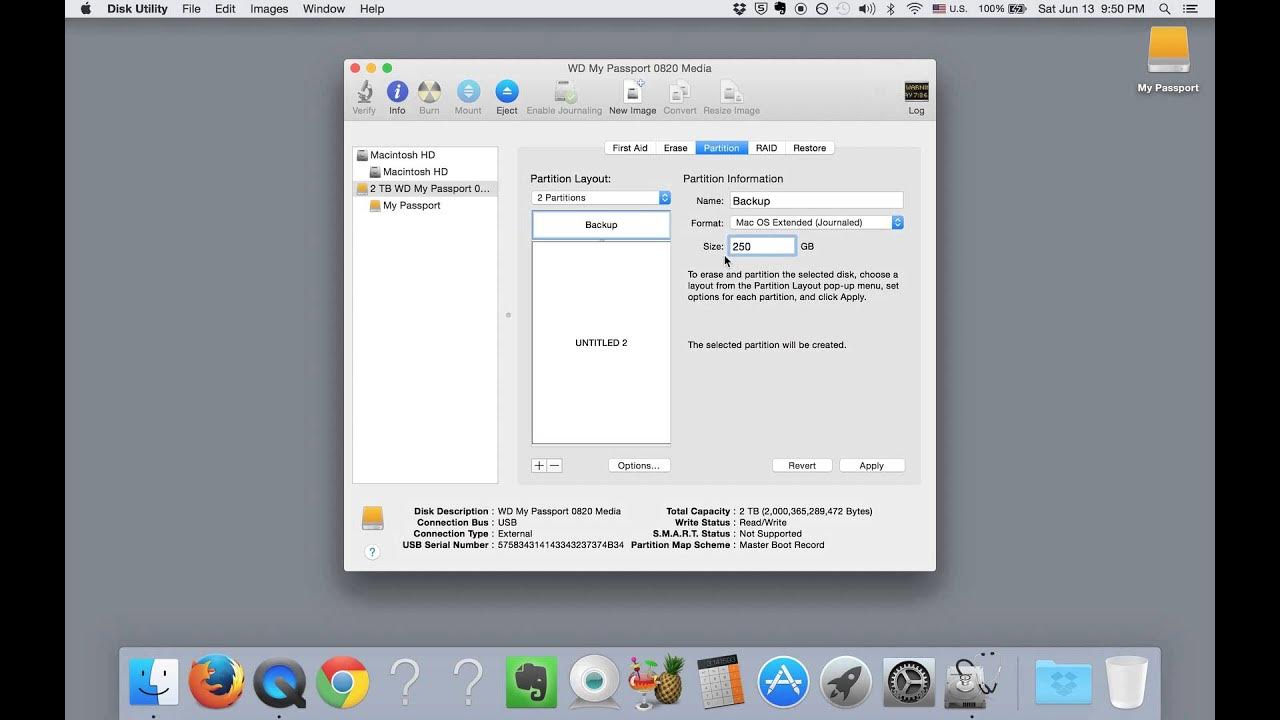
Task: Switch to the Restore tab
Action: 810,148
